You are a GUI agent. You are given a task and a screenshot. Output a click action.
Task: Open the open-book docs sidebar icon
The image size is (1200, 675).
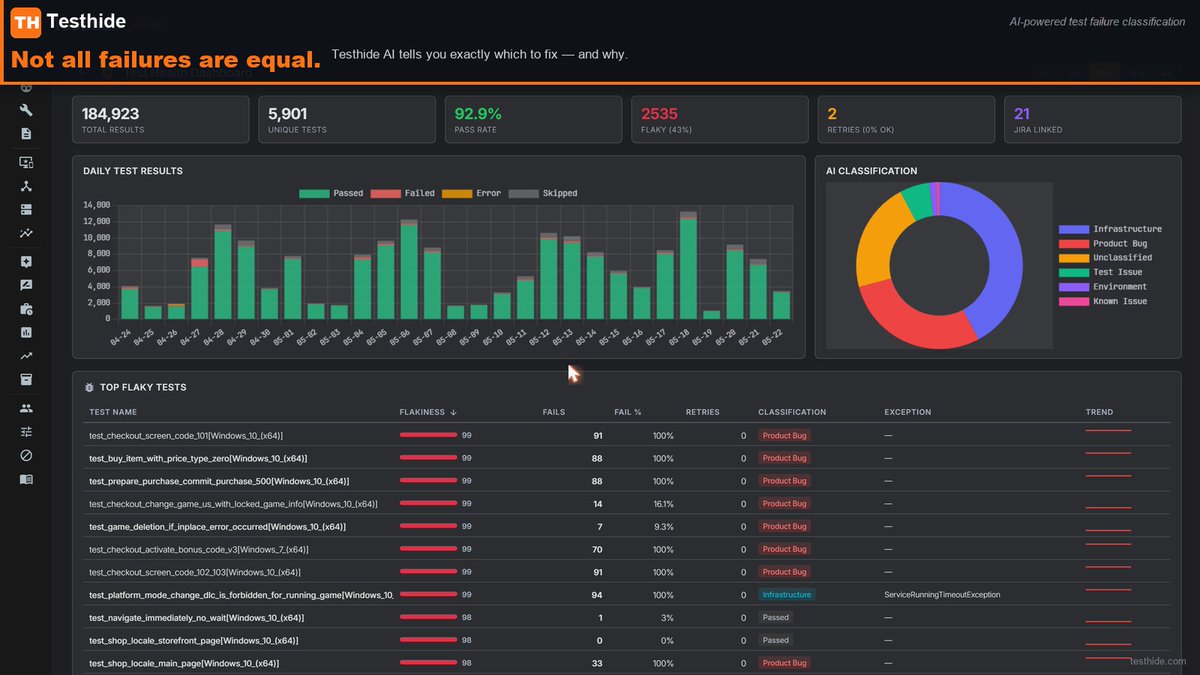27,479
